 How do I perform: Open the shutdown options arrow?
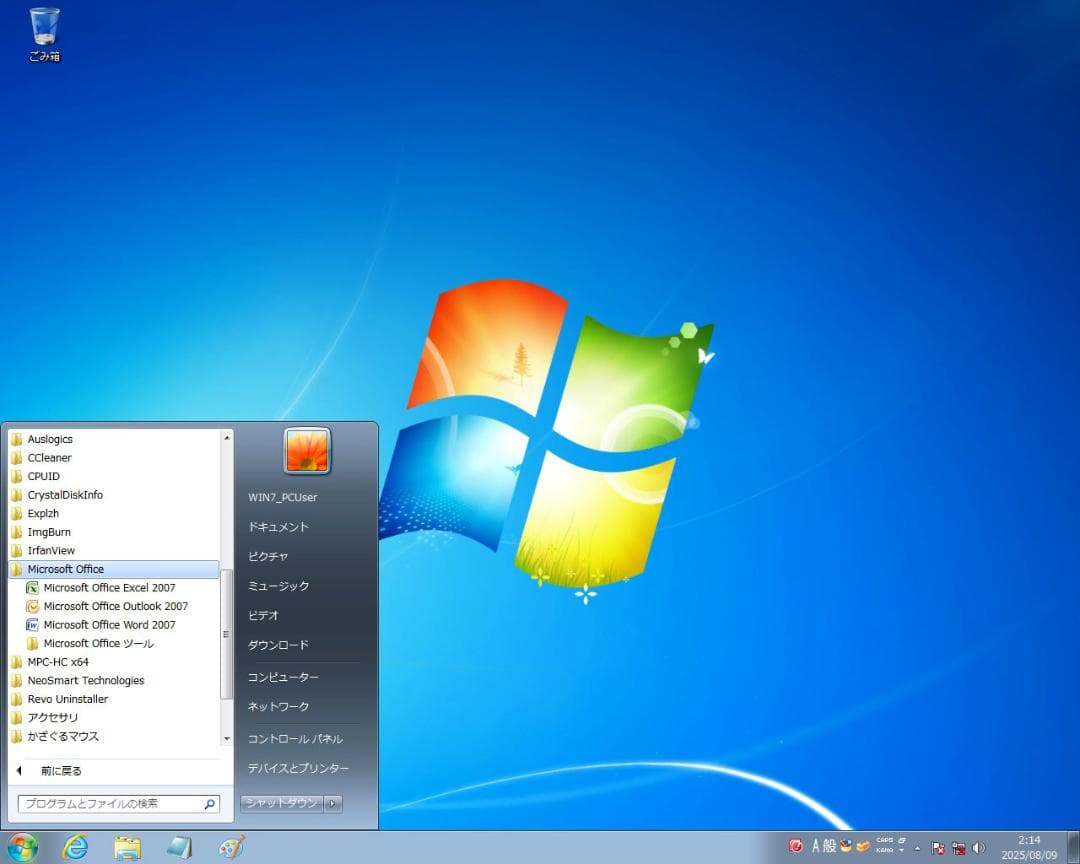332,803
